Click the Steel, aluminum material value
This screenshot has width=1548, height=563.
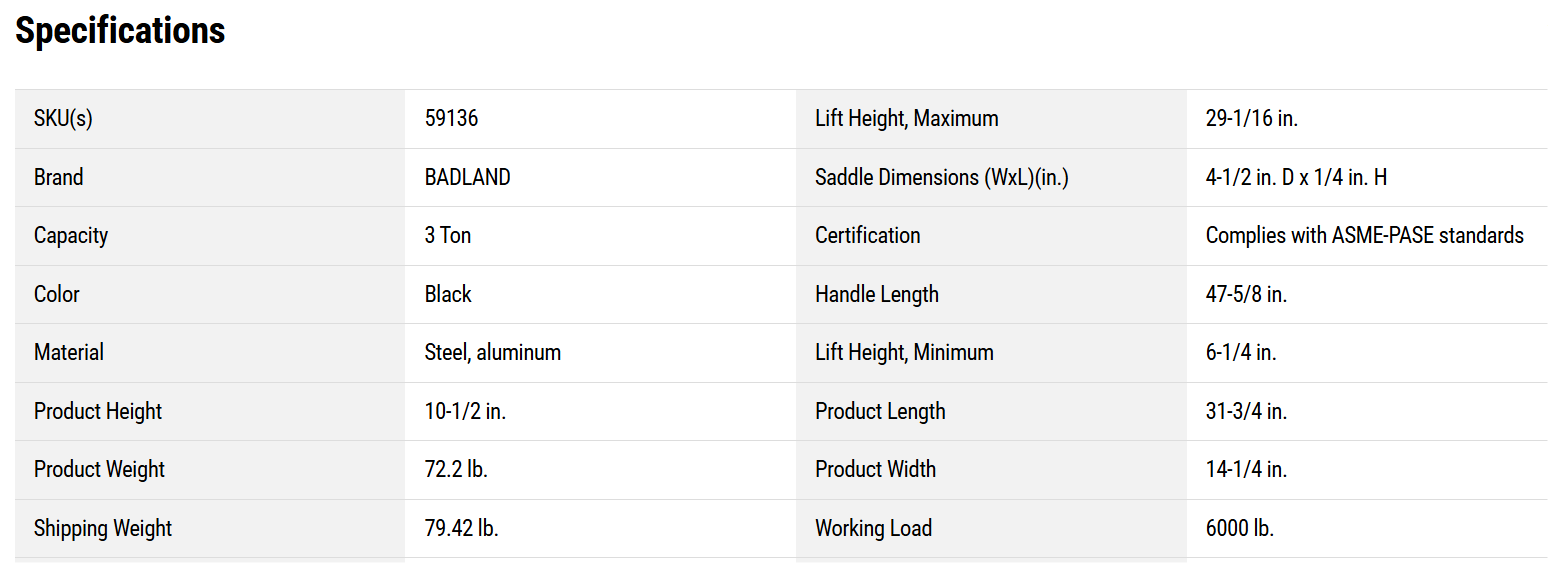[x=492, y=352]
